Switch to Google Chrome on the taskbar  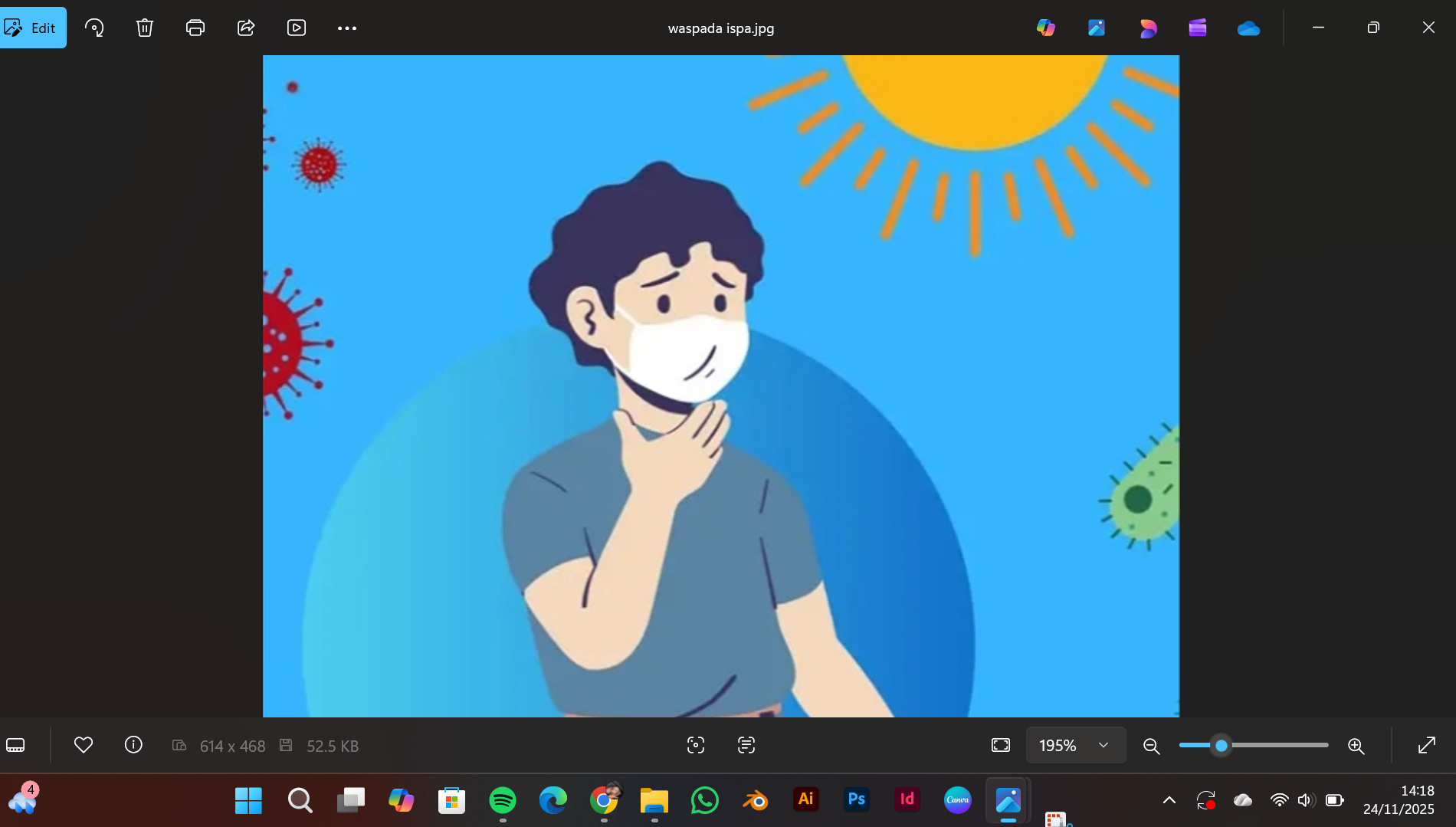(x=604, y=800)
